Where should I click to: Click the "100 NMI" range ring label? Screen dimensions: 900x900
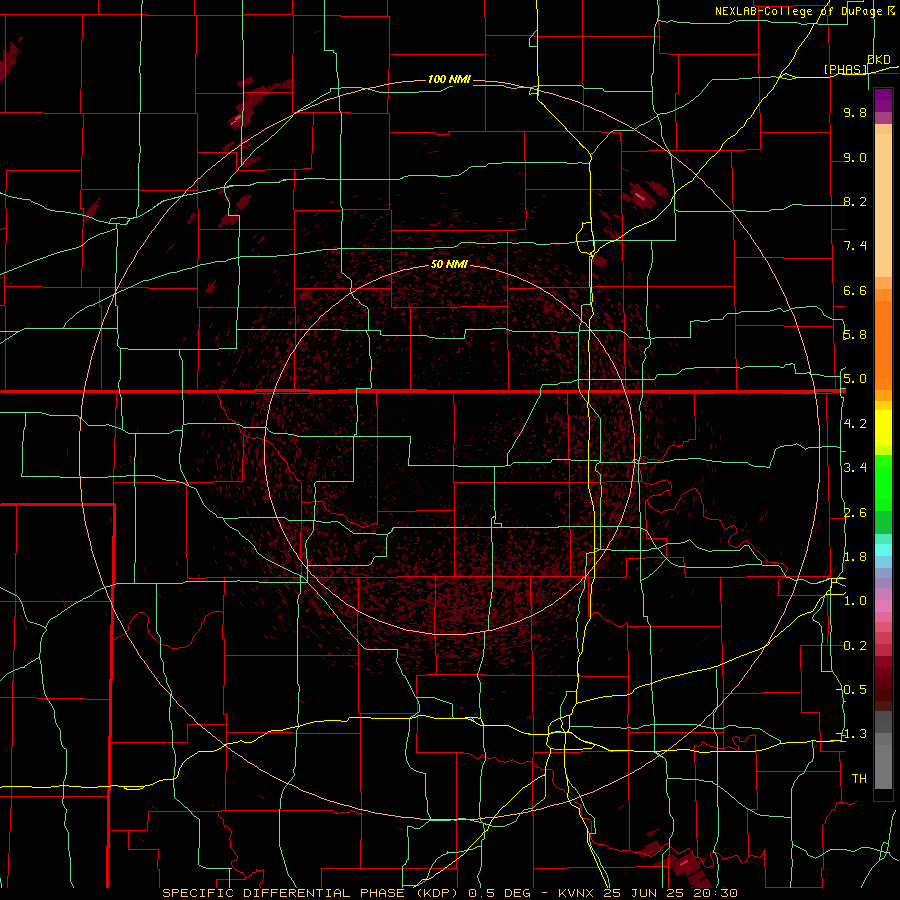point(449,79)
